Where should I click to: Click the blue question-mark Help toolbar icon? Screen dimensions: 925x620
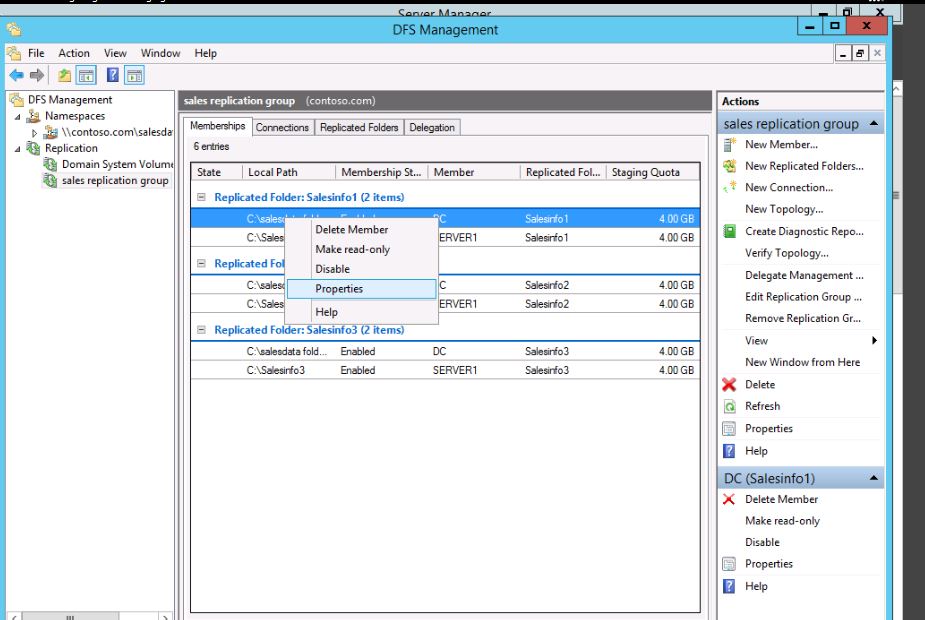click(112, 75)
